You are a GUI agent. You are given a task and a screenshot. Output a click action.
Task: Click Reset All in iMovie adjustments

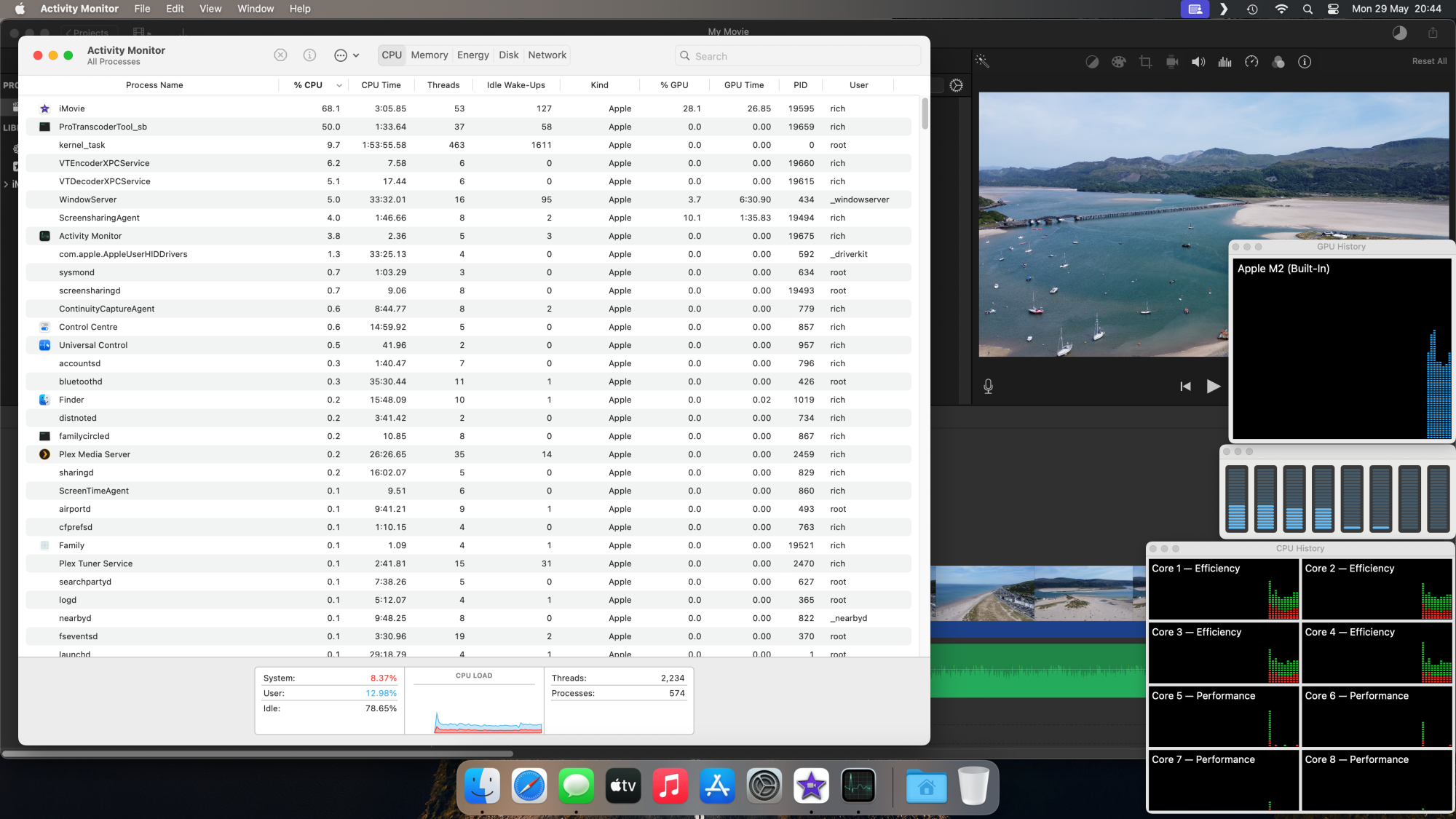[1428, 61]
